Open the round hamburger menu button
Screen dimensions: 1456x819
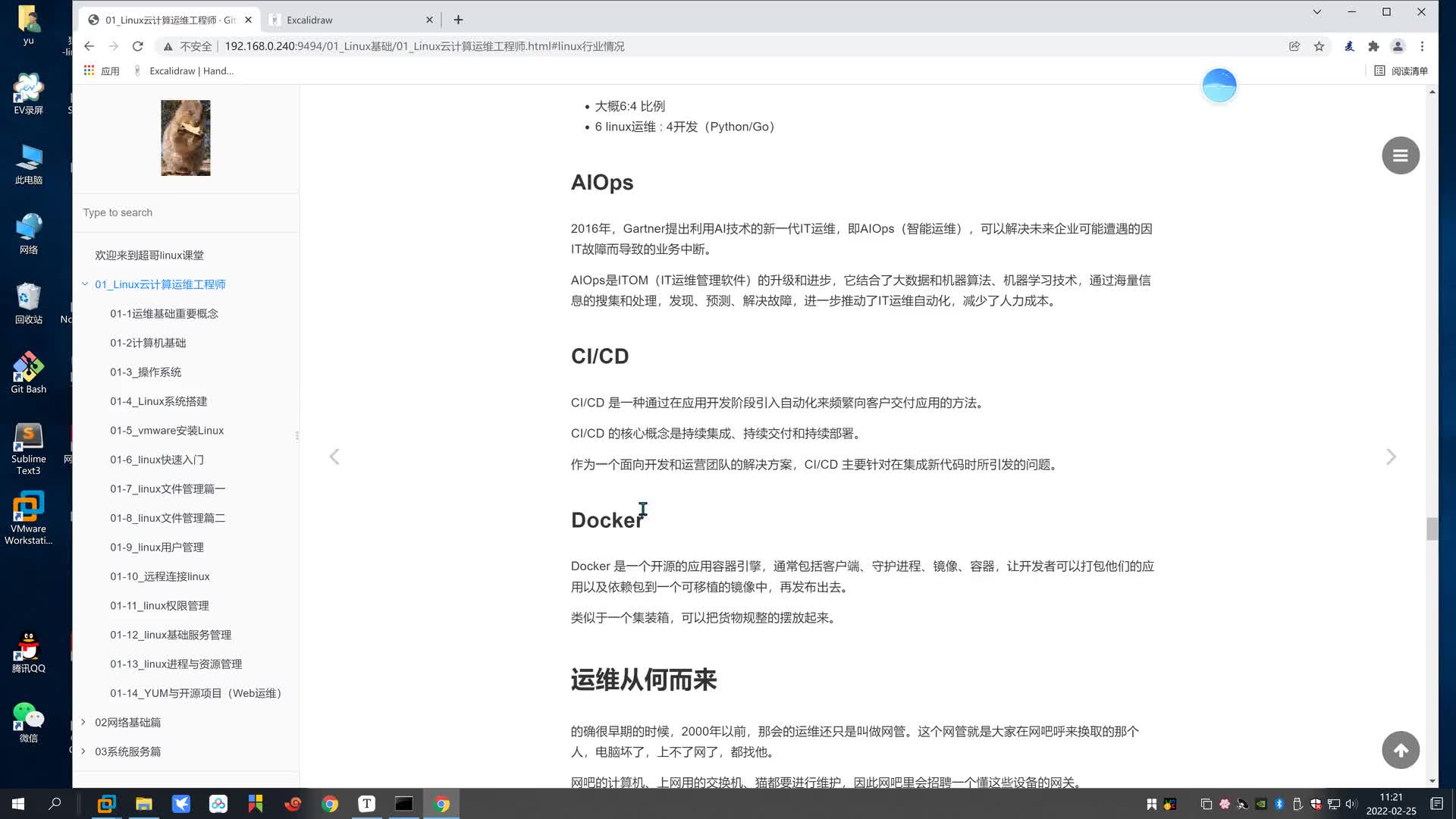[x=1400, y=155]
